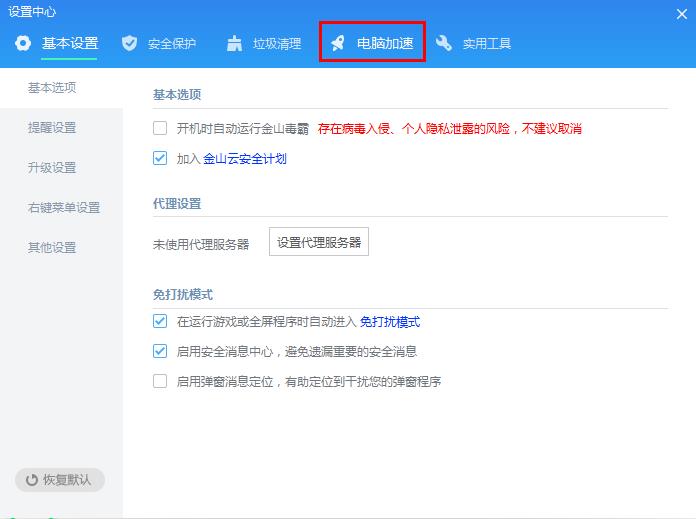Click the 设置代理服务器 button
This screenshot has height=519, width=696.
click(319, 242)
